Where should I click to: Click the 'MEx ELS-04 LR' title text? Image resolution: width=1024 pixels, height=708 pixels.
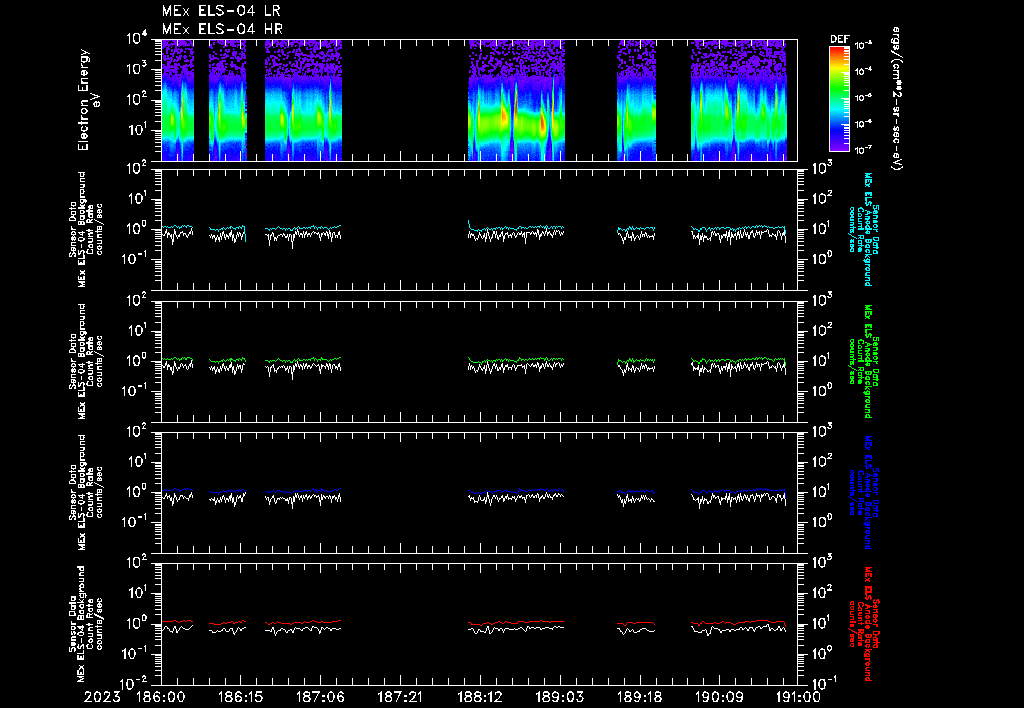pyautogui.click(x=221, y=11)
